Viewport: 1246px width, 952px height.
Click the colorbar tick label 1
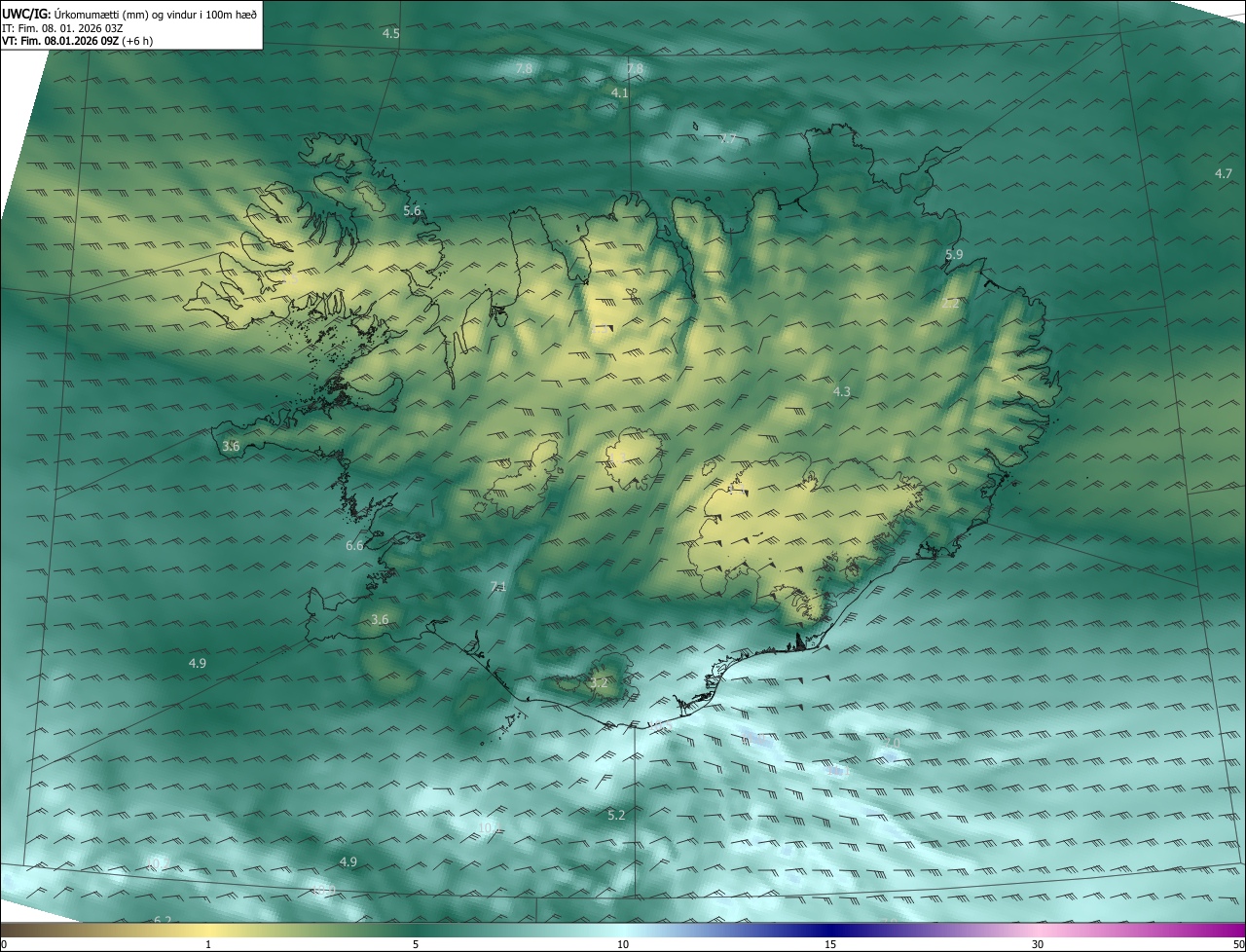208,944
